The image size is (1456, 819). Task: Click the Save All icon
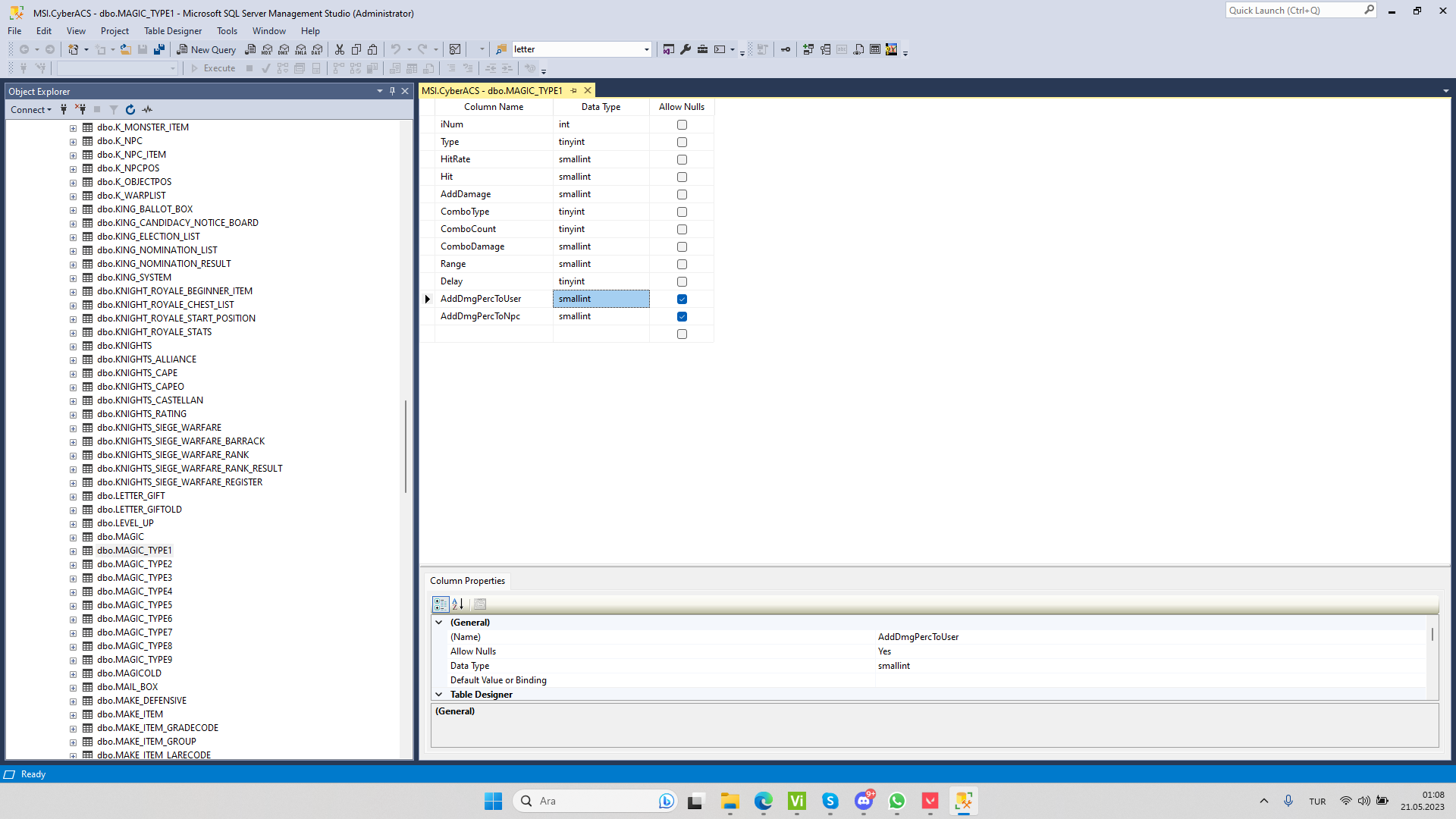point(159,49)
